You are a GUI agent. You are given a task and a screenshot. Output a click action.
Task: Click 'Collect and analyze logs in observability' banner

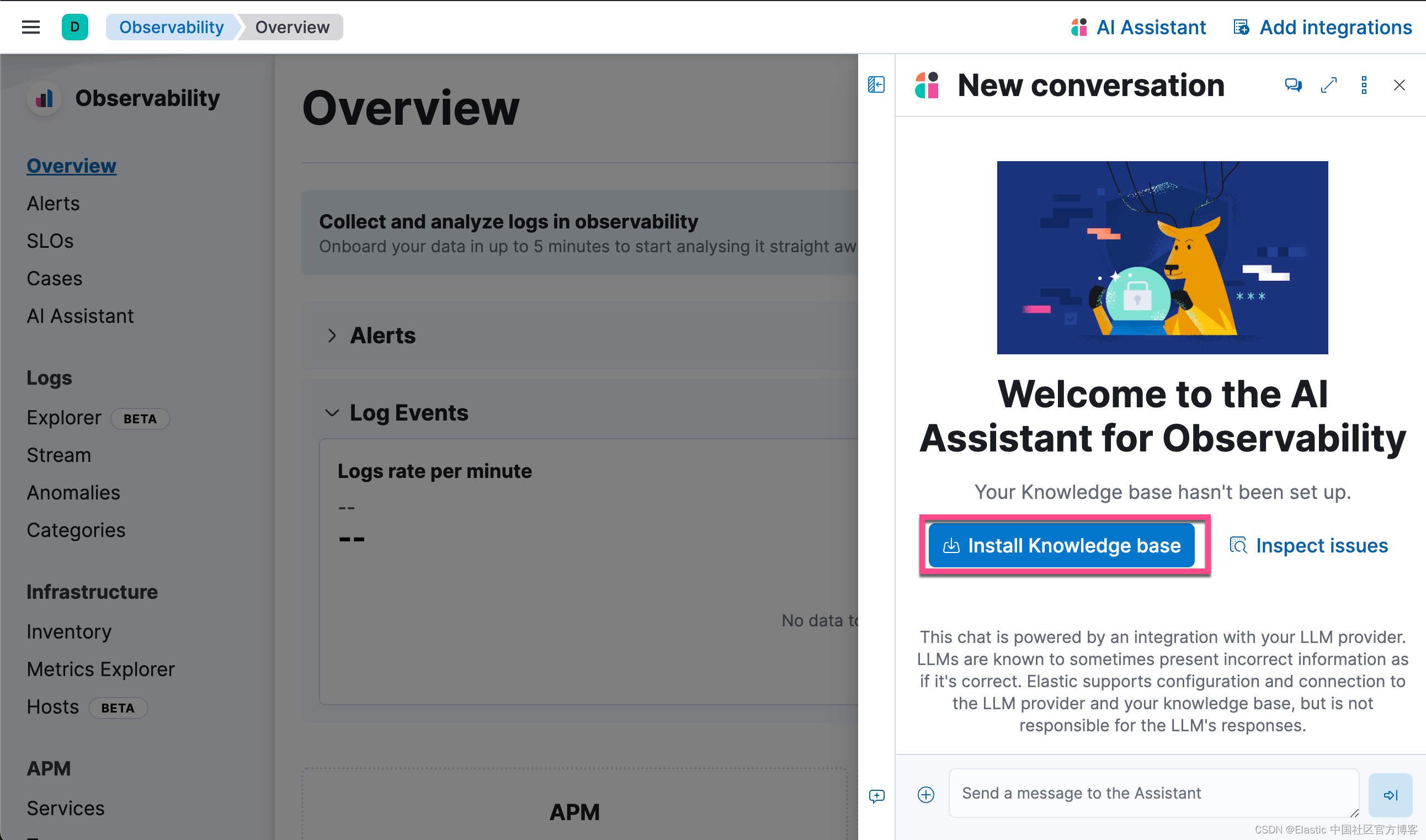pyautogui.click(x=580, y=233)
